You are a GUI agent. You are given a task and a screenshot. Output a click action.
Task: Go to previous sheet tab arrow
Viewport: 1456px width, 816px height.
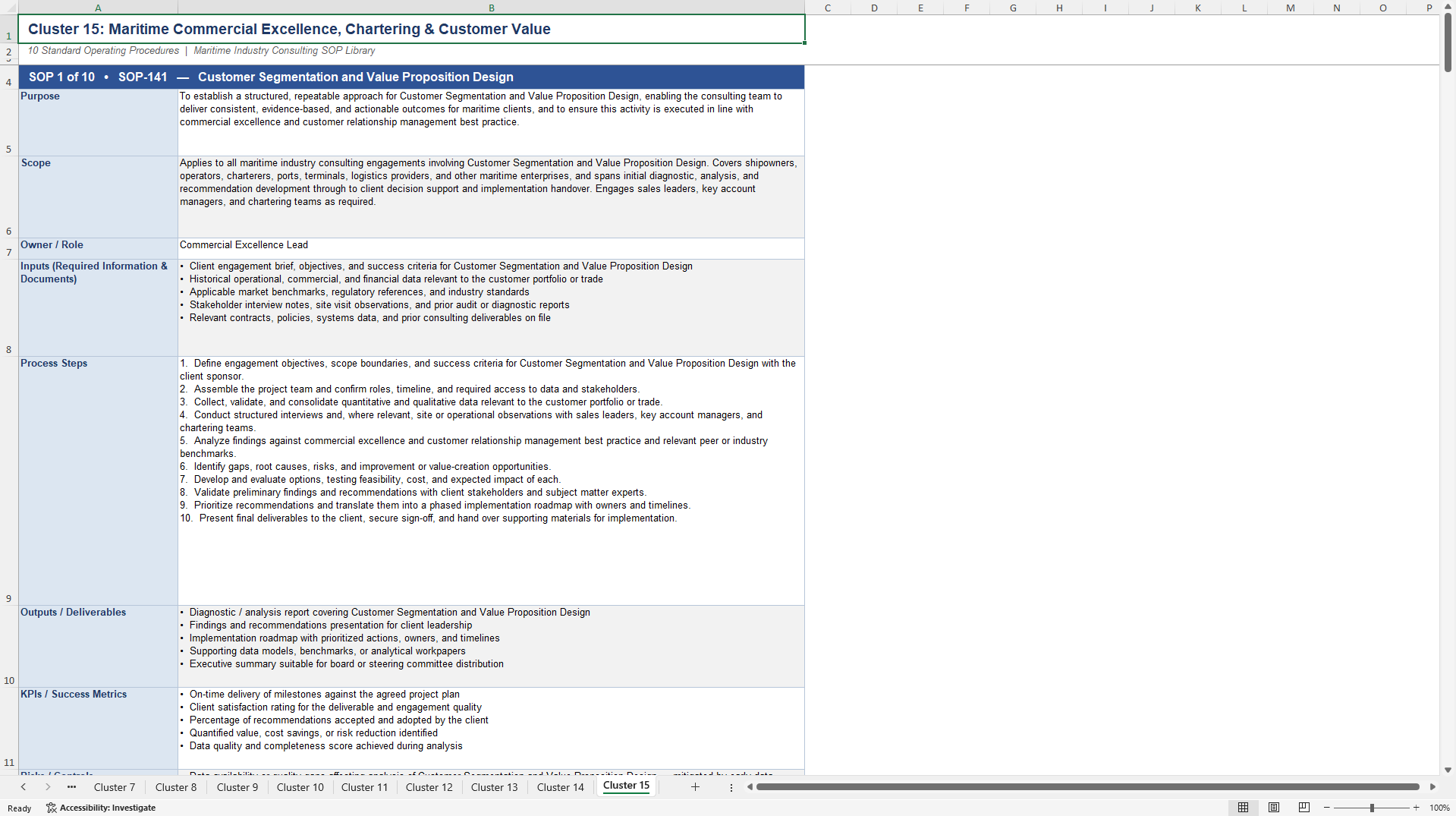click(24, 787)
